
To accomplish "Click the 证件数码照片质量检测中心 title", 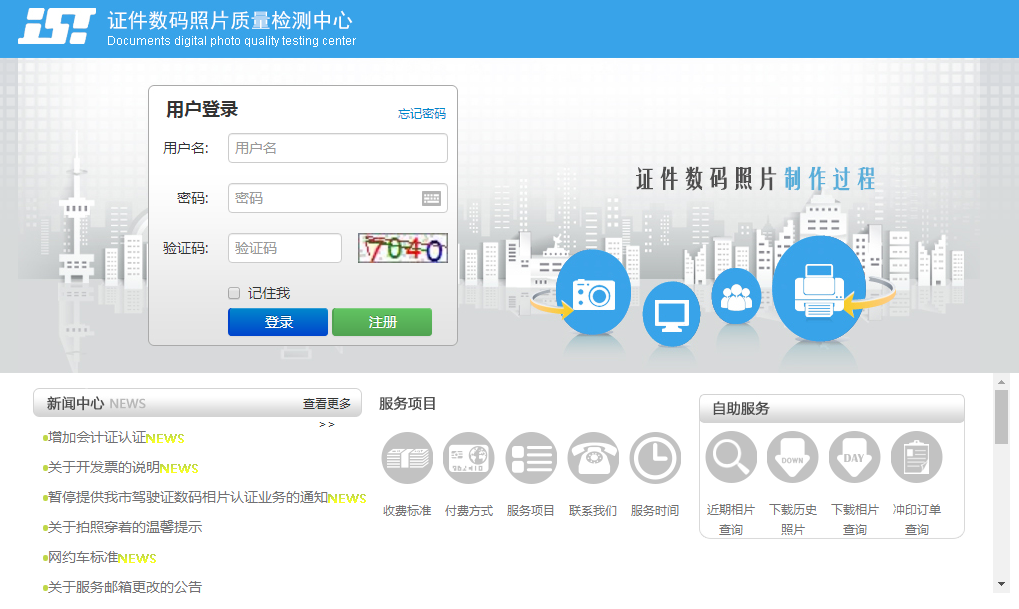I will click(x=230, y=21).
